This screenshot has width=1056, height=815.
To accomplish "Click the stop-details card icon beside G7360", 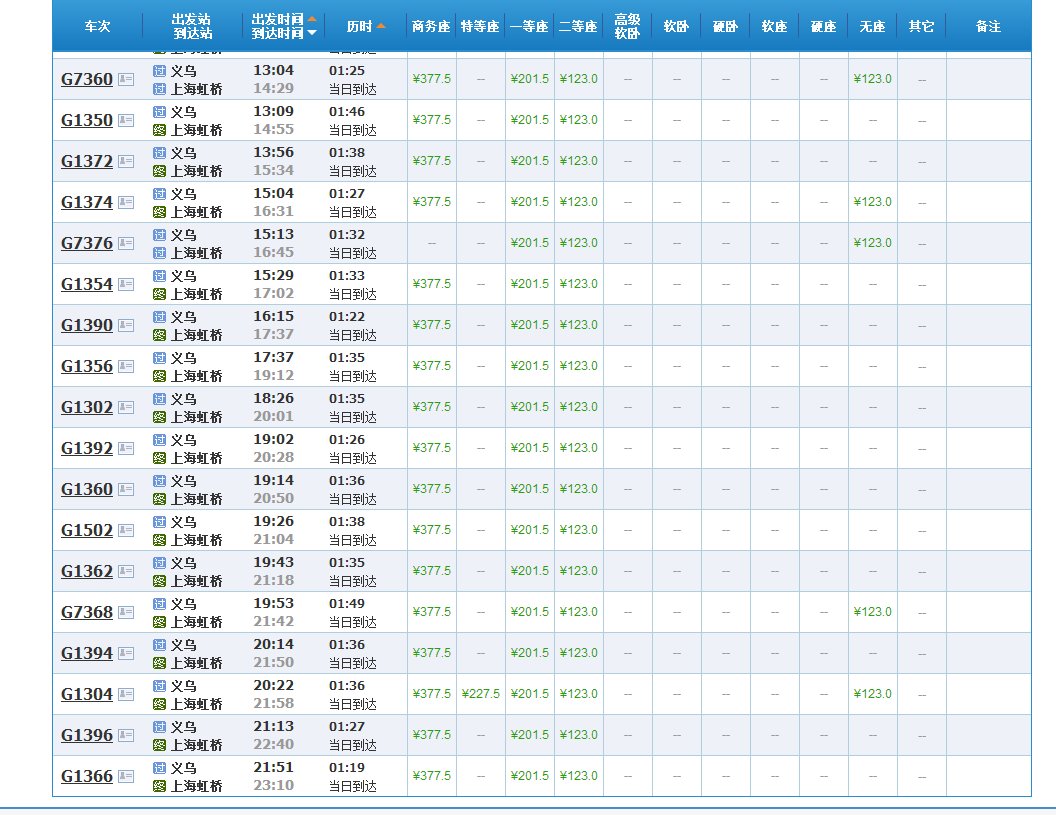I will (x=125, y=79).
